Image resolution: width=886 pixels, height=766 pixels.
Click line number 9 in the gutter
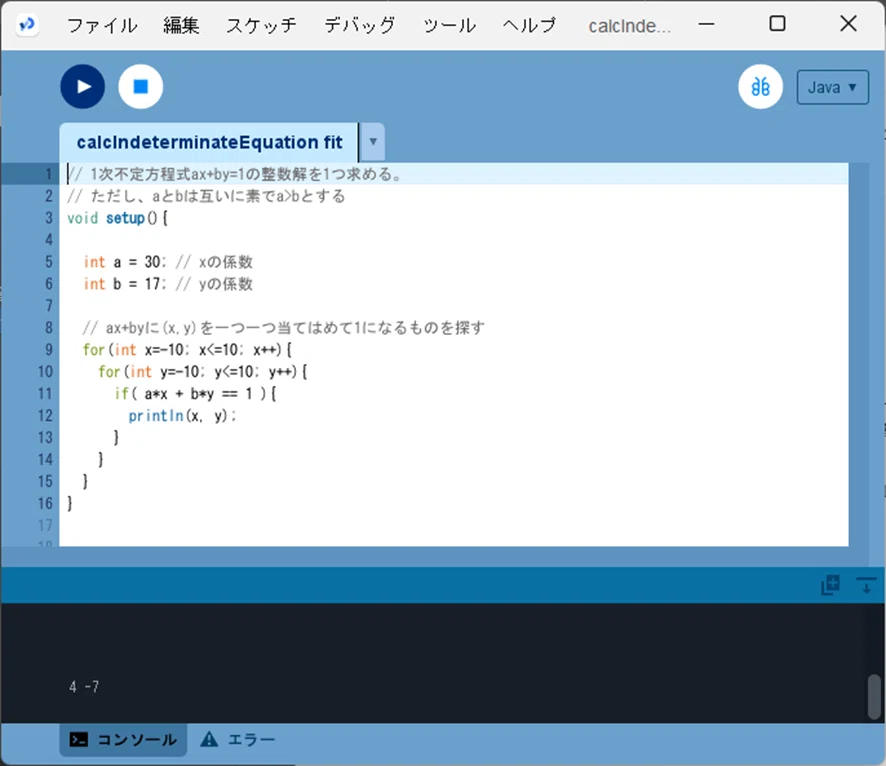click(x=49, y=350)
